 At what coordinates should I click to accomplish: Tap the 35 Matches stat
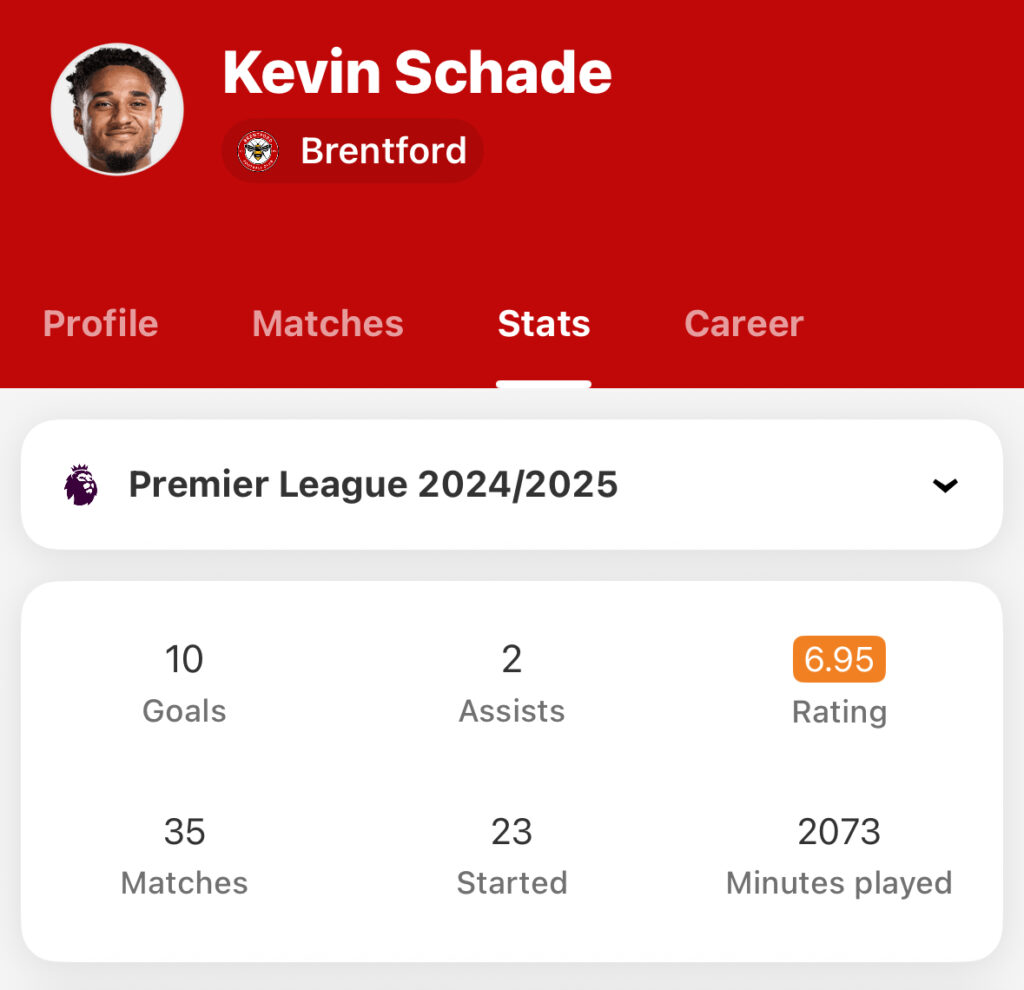[184, 856]
